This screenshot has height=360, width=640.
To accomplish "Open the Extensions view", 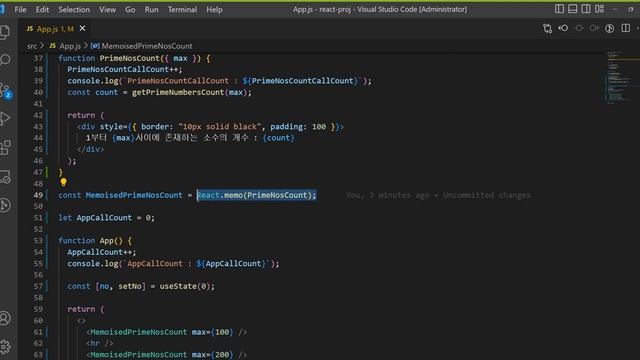I will 5,147.
